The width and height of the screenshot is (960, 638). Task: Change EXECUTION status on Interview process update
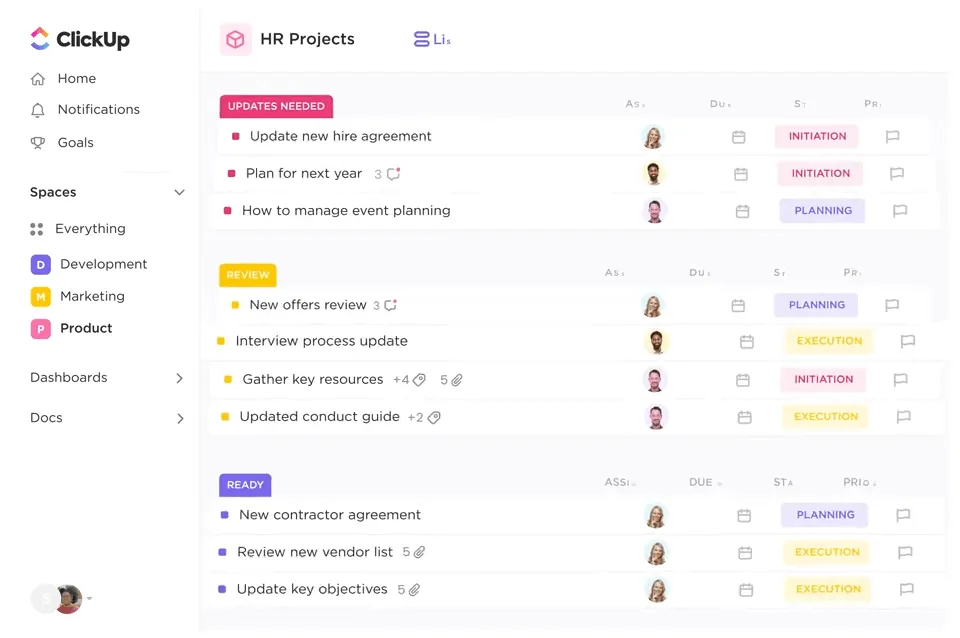[829, 341]
